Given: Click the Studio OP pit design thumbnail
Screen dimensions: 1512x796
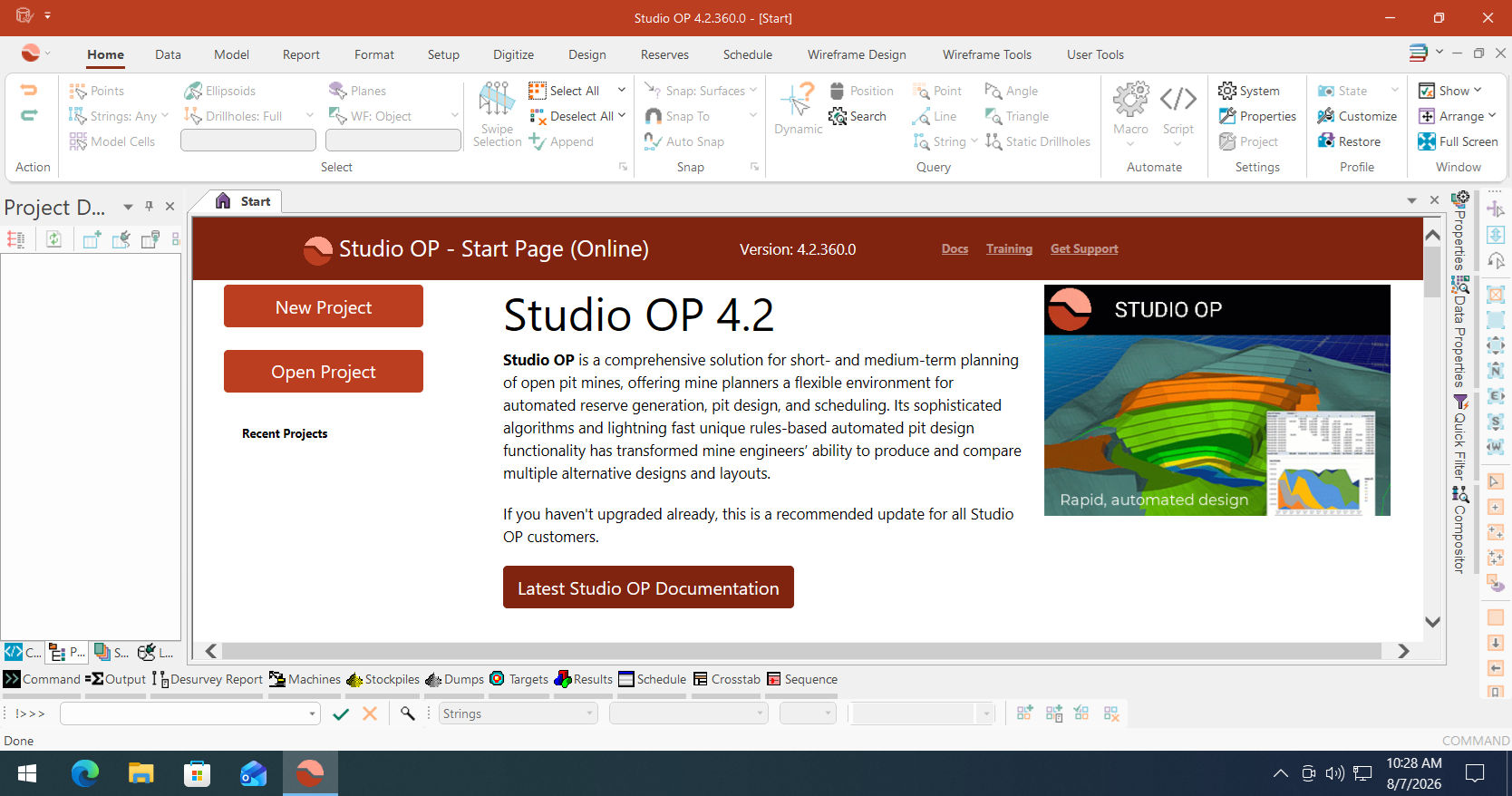Looking at the screenshot, I should [1217, 401].
